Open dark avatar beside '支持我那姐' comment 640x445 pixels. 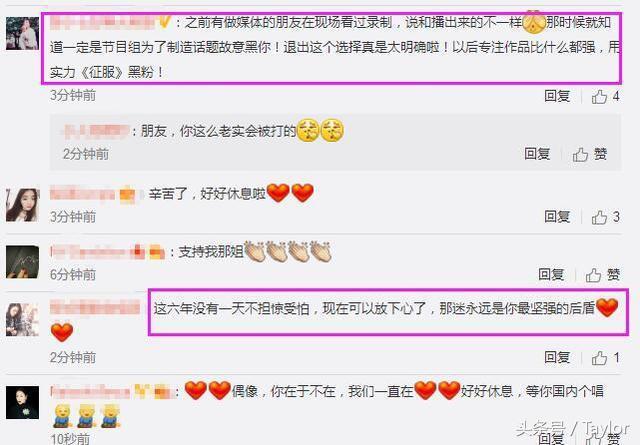22,262
